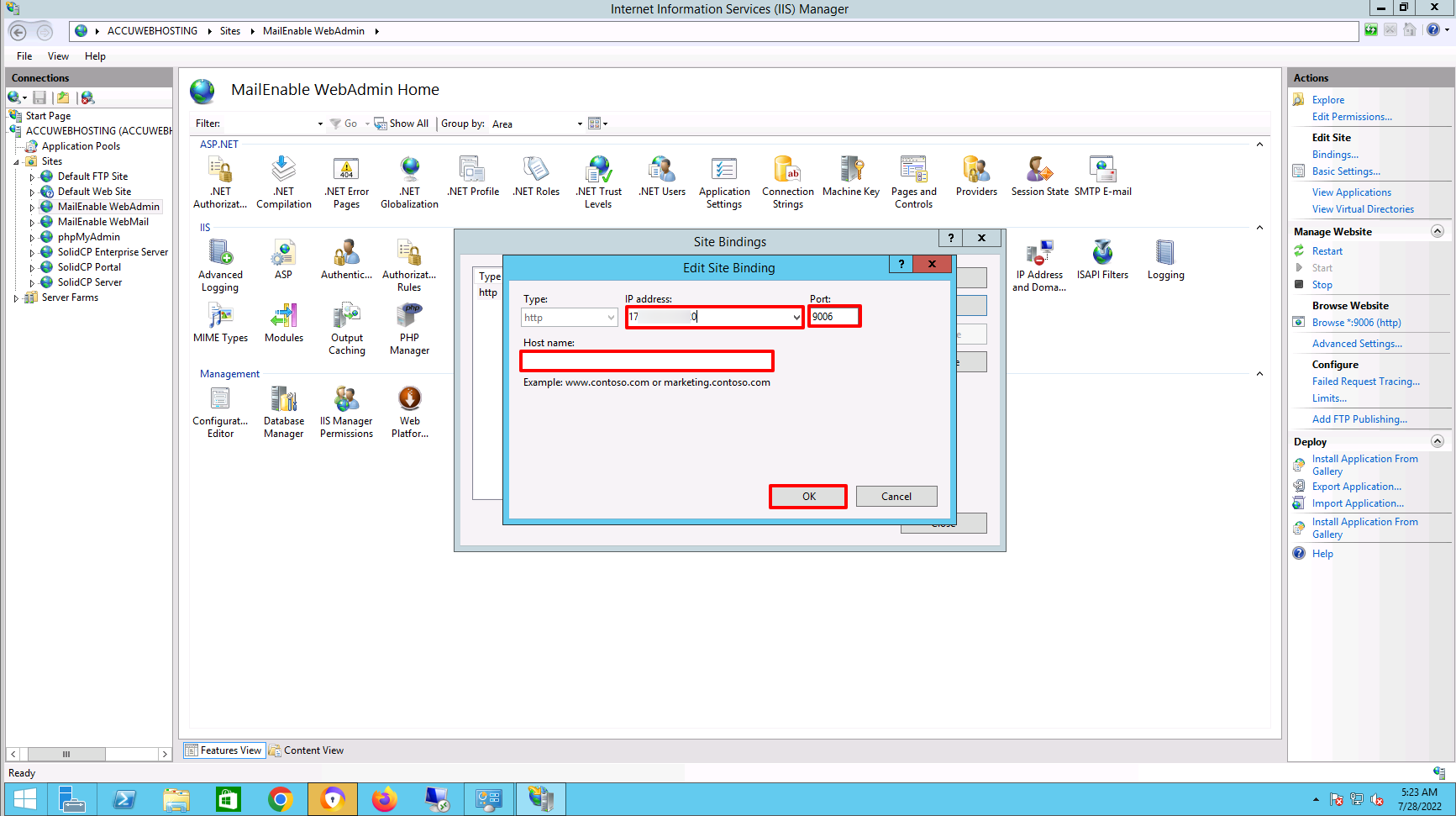Open Machine Key feature
The width and height of the screenshot is (1456, 816).
[851, 176]
